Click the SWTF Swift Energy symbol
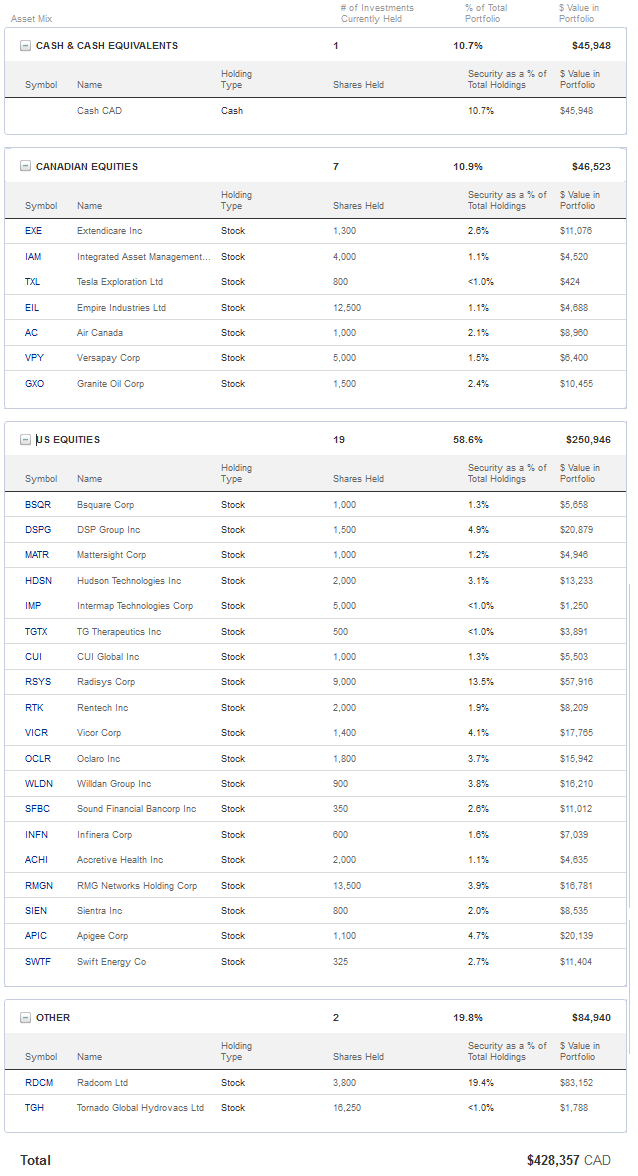 point(37,962)
